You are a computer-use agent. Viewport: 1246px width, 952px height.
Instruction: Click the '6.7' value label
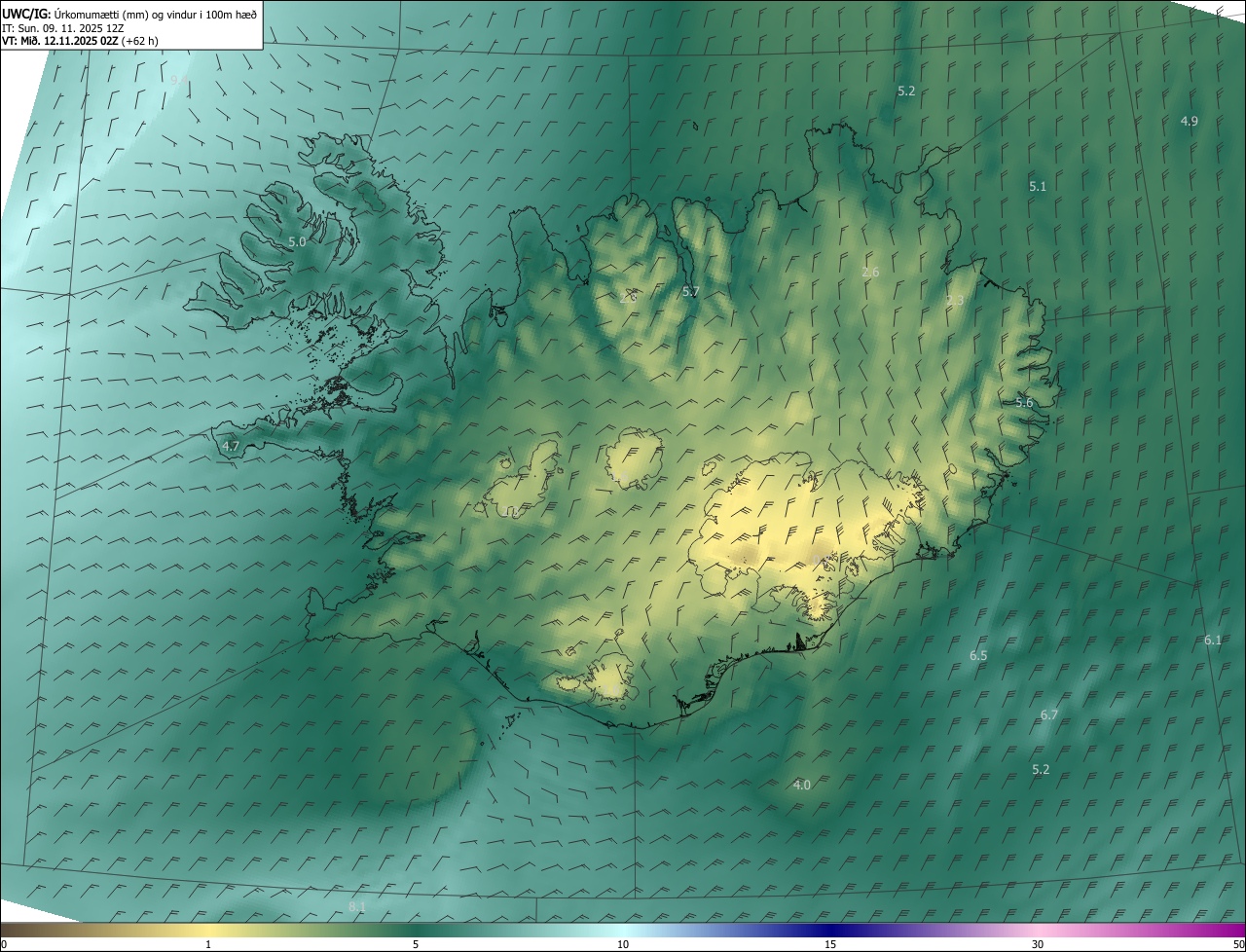(x=1048, y=714)
